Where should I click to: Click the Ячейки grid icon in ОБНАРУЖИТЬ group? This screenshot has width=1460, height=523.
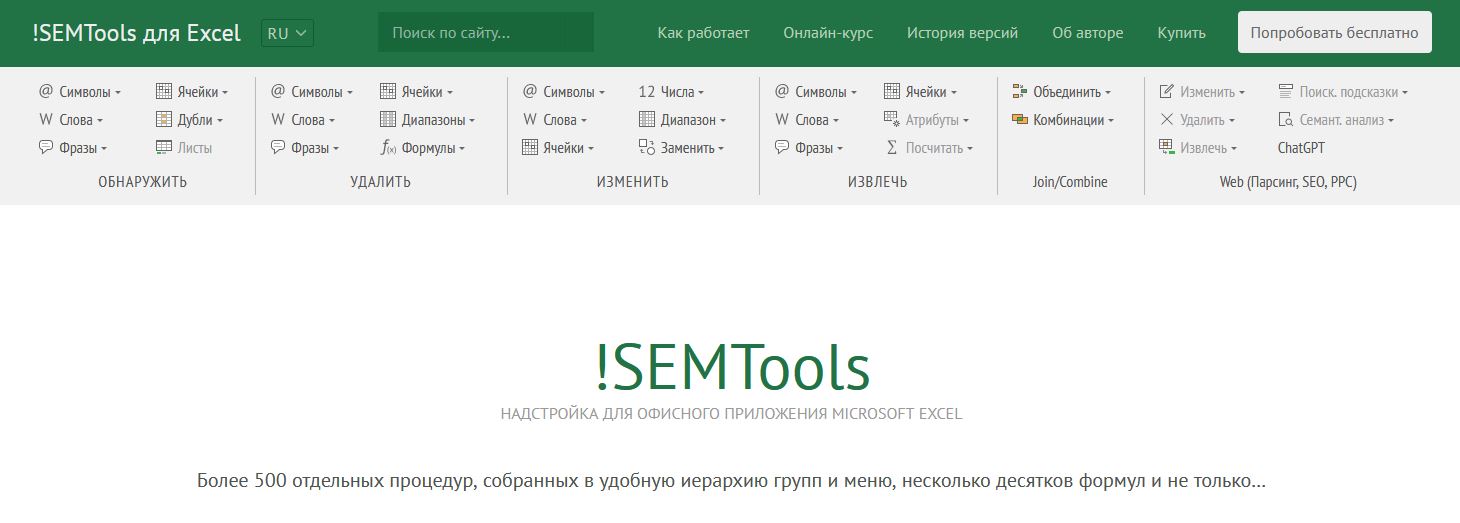164,92
